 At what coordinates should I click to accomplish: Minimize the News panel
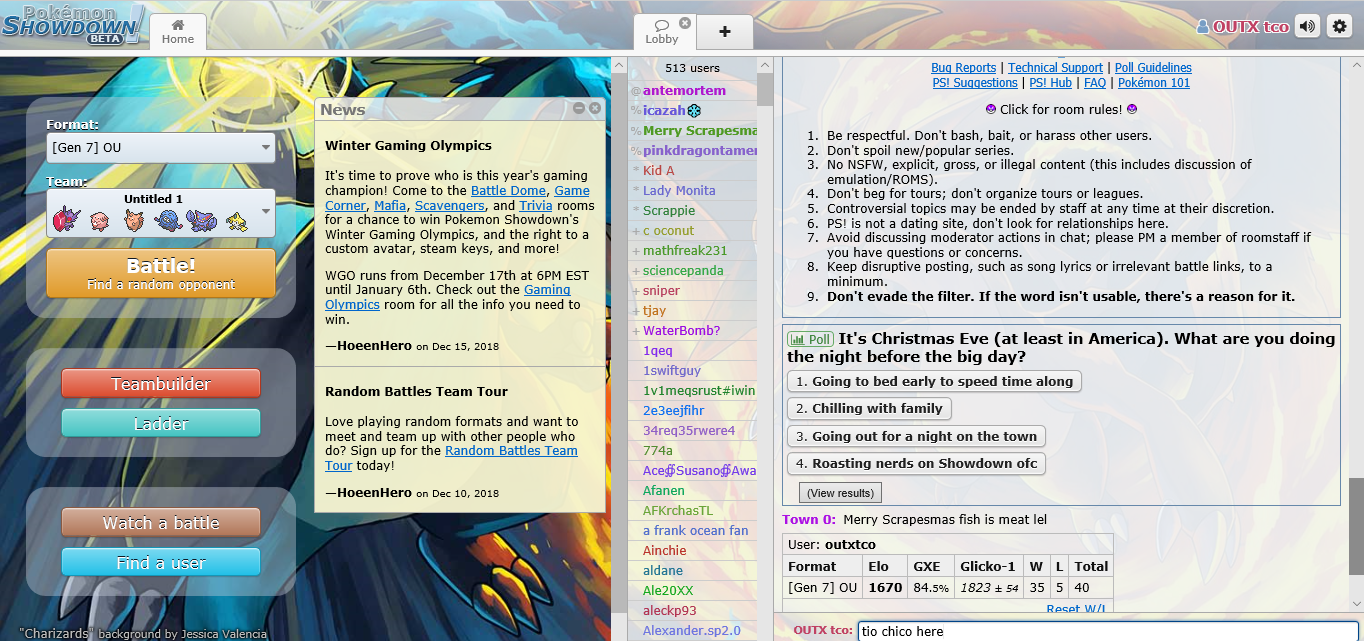point(579,108)
